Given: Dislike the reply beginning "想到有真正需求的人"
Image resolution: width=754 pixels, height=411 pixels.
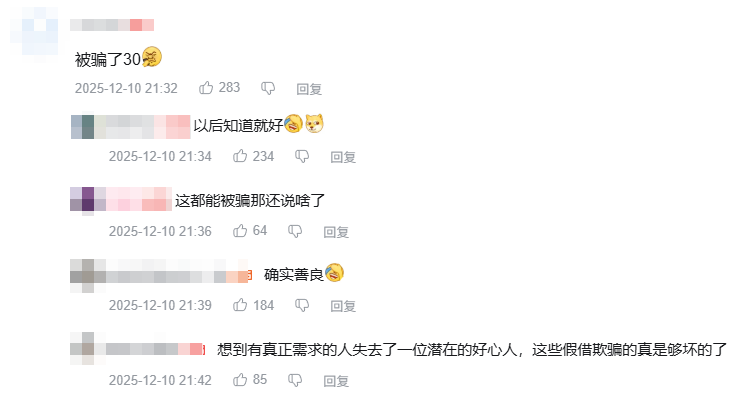Looking at the screenshot, I should click(x=294, y=380).
